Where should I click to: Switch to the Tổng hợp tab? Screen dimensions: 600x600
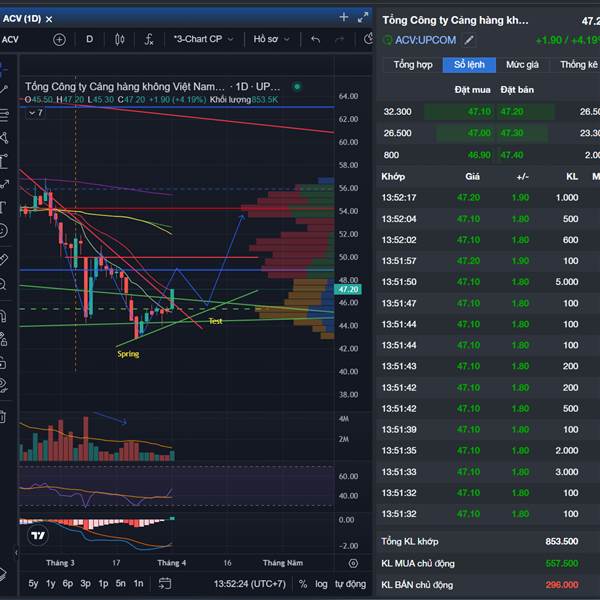[413, 65]
